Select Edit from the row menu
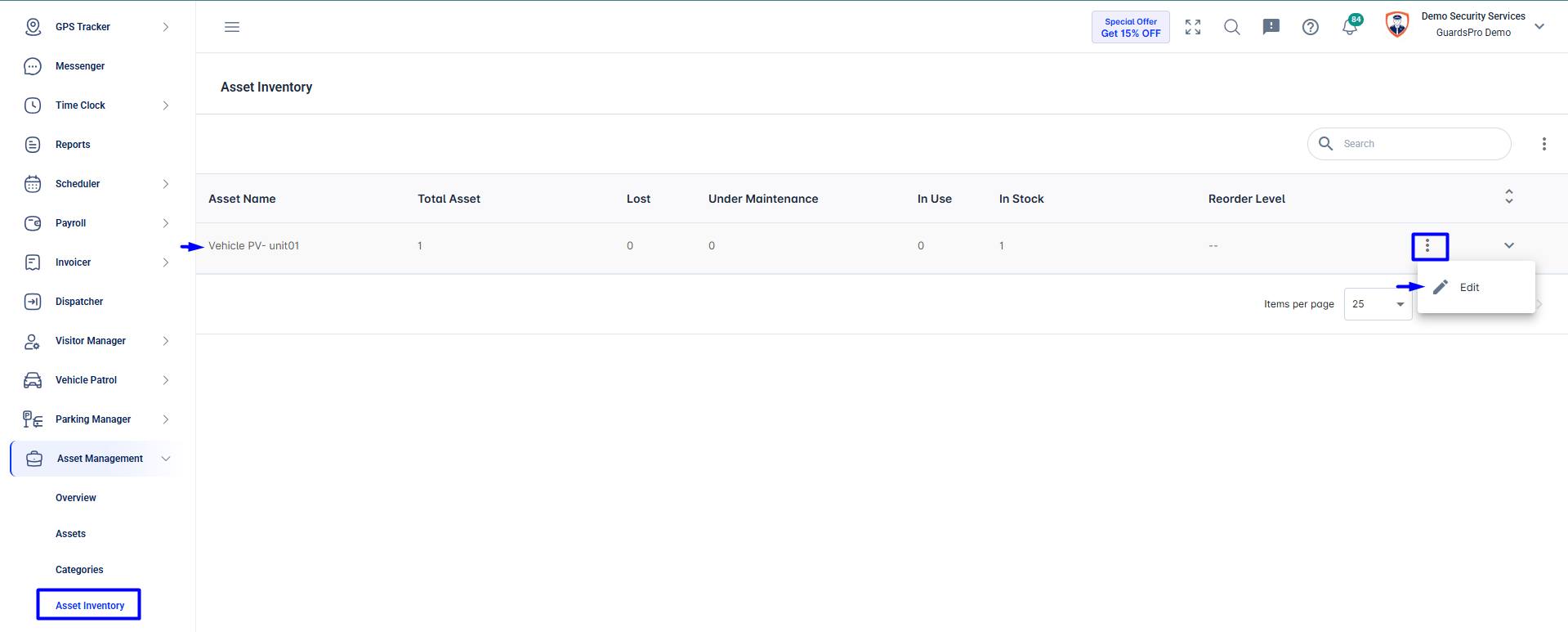This screenshot has width=1568, height=632. 1476,287
